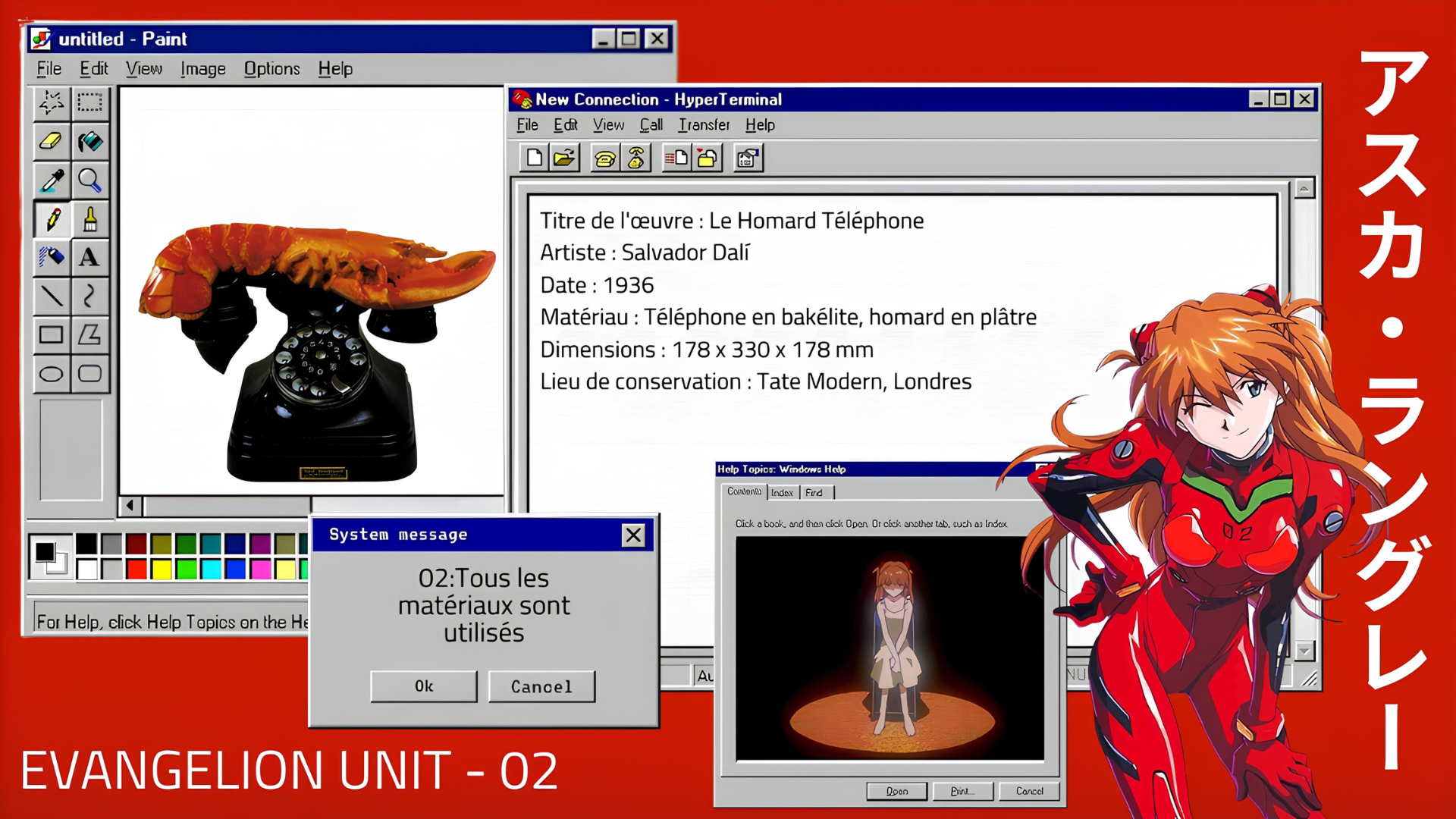Pick the magenta palette swatch in Paint
The width and height of the screenshot is (1456, 819).
pos(261,569)
